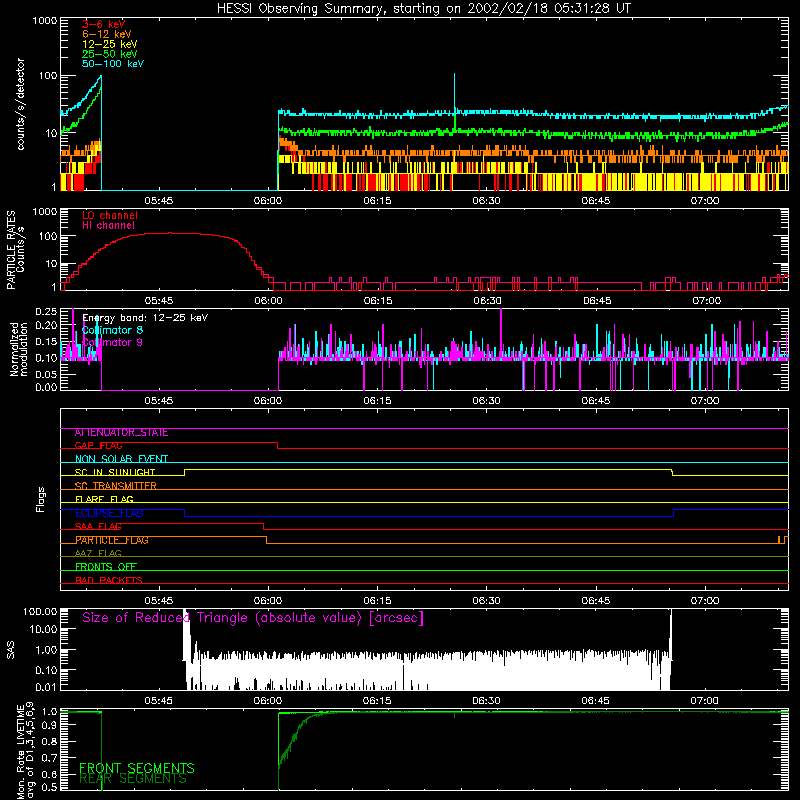Click the 06:15 time label under the modulation panel
The height and width of the screenshot is (800, 800).
point(377,401)
